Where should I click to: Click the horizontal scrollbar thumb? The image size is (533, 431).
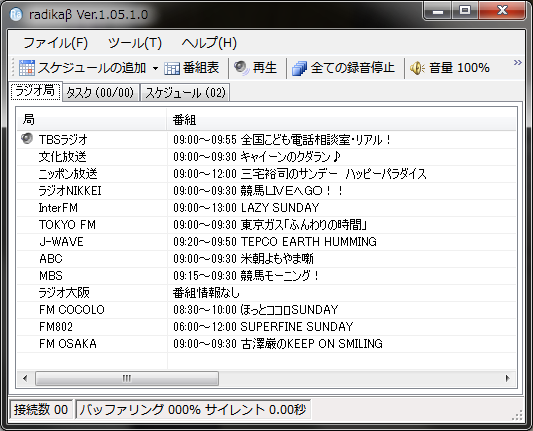pos(127,378)
